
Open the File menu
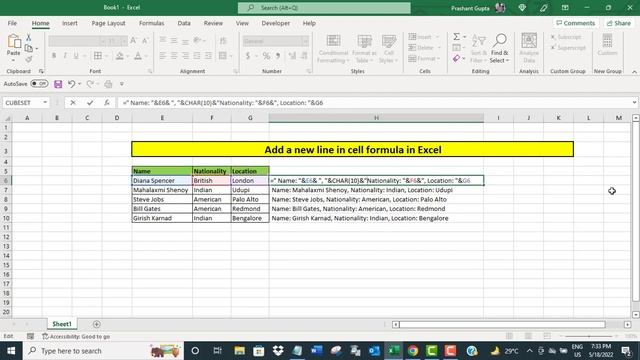click(12, 23)
